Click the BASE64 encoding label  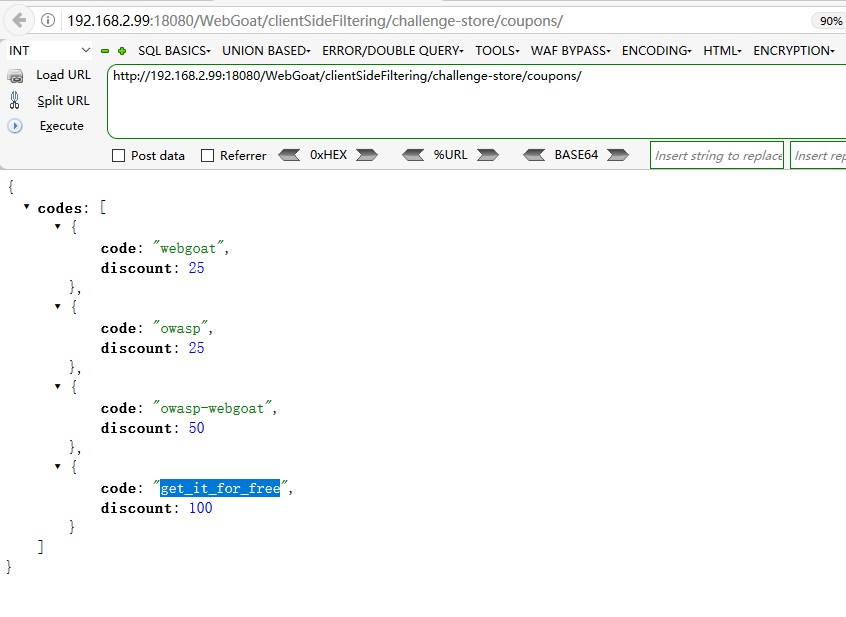(x=576, y=155)
